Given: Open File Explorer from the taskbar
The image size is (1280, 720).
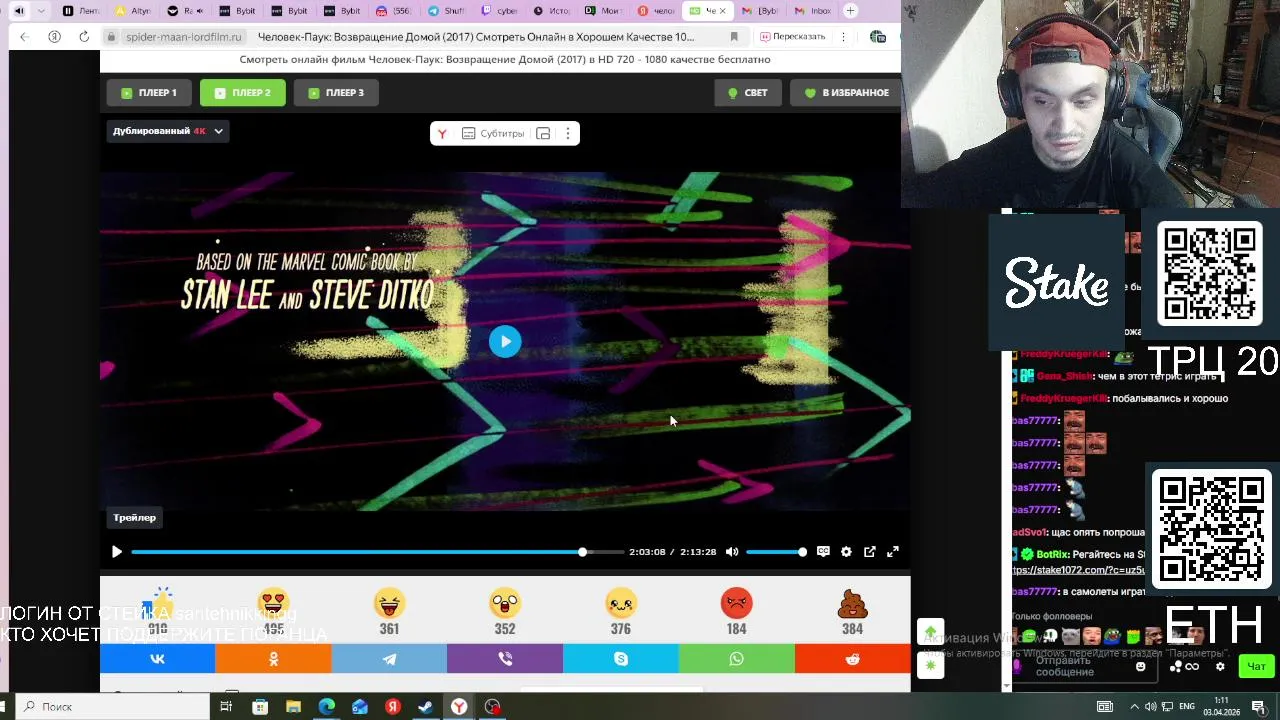Looking at the screenshot, I should click(x=293, y=707).
